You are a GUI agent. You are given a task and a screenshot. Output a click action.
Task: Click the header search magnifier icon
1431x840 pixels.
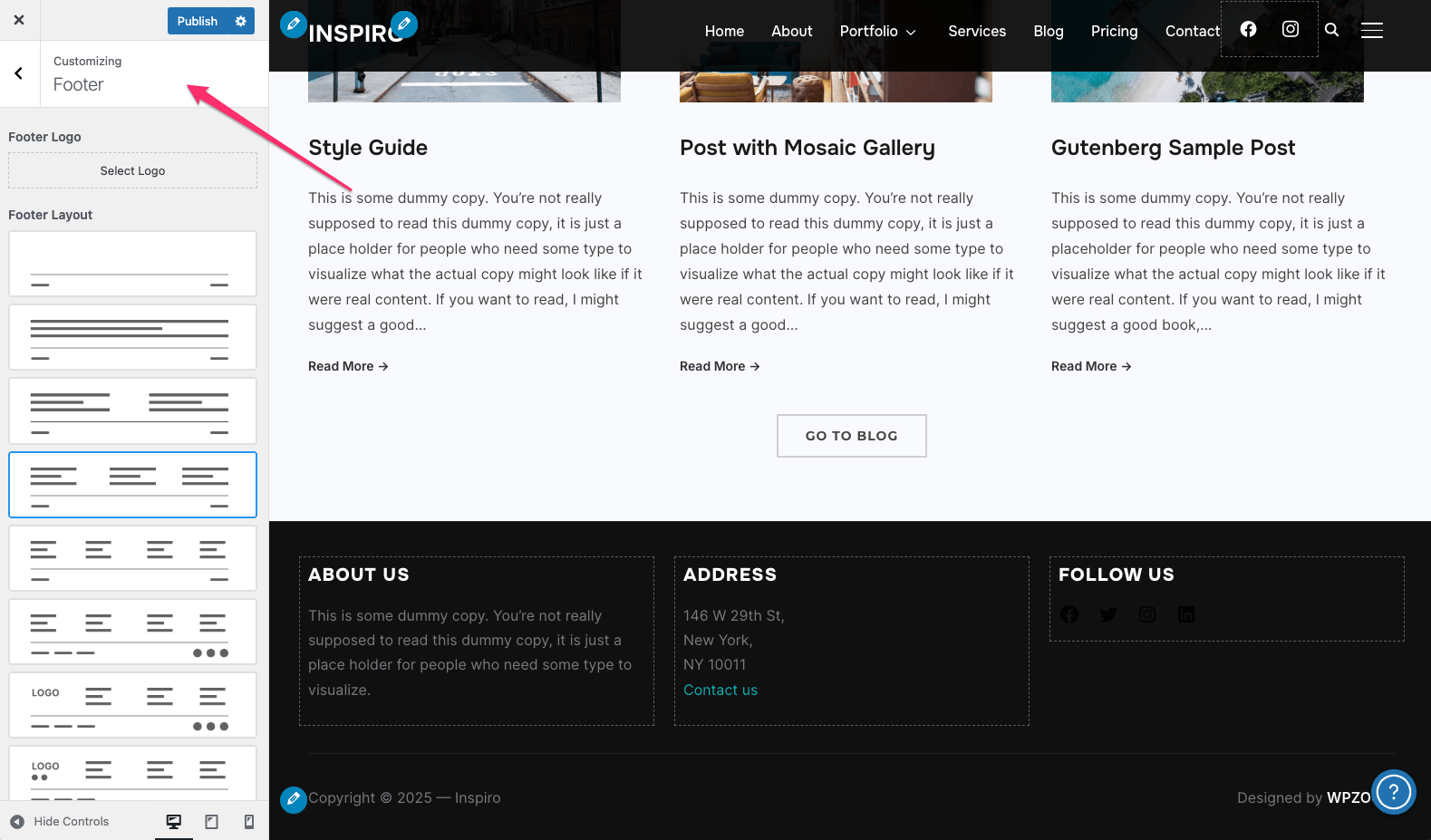point(1331,30)
